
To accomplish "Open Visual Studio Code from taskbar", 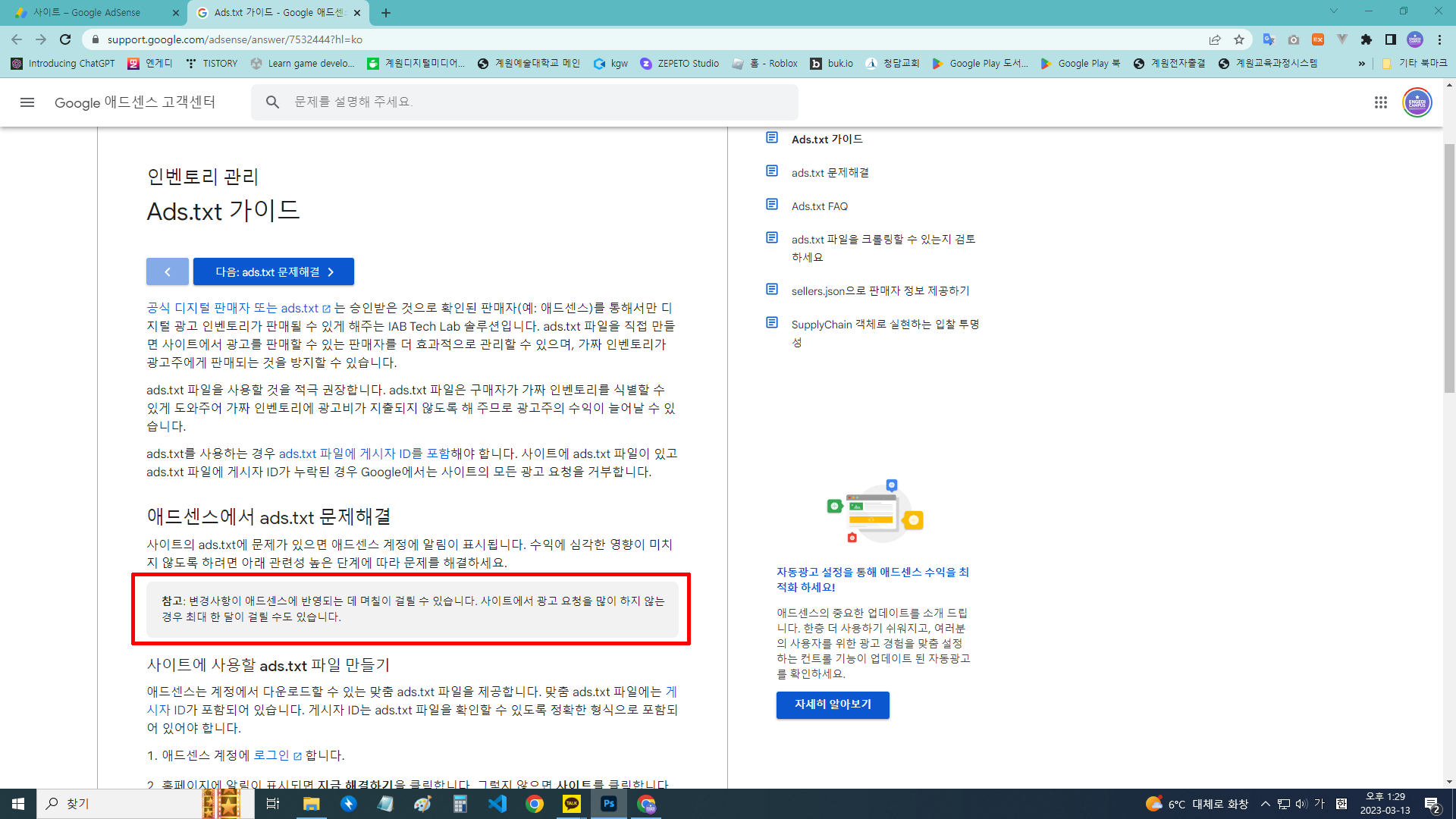I will click(497, 804).
